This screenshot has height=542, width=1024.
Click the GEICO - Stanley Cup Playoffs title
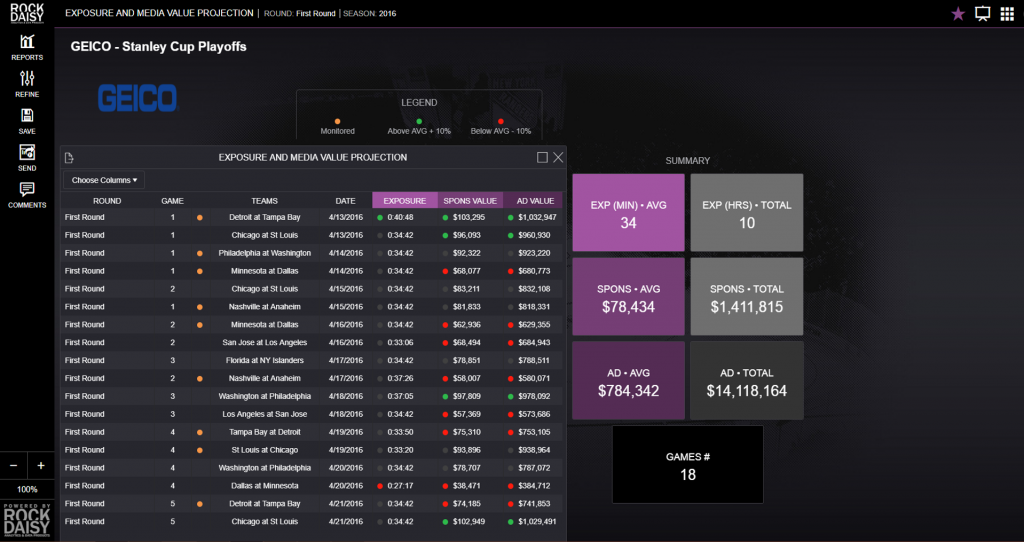point(159,47)
